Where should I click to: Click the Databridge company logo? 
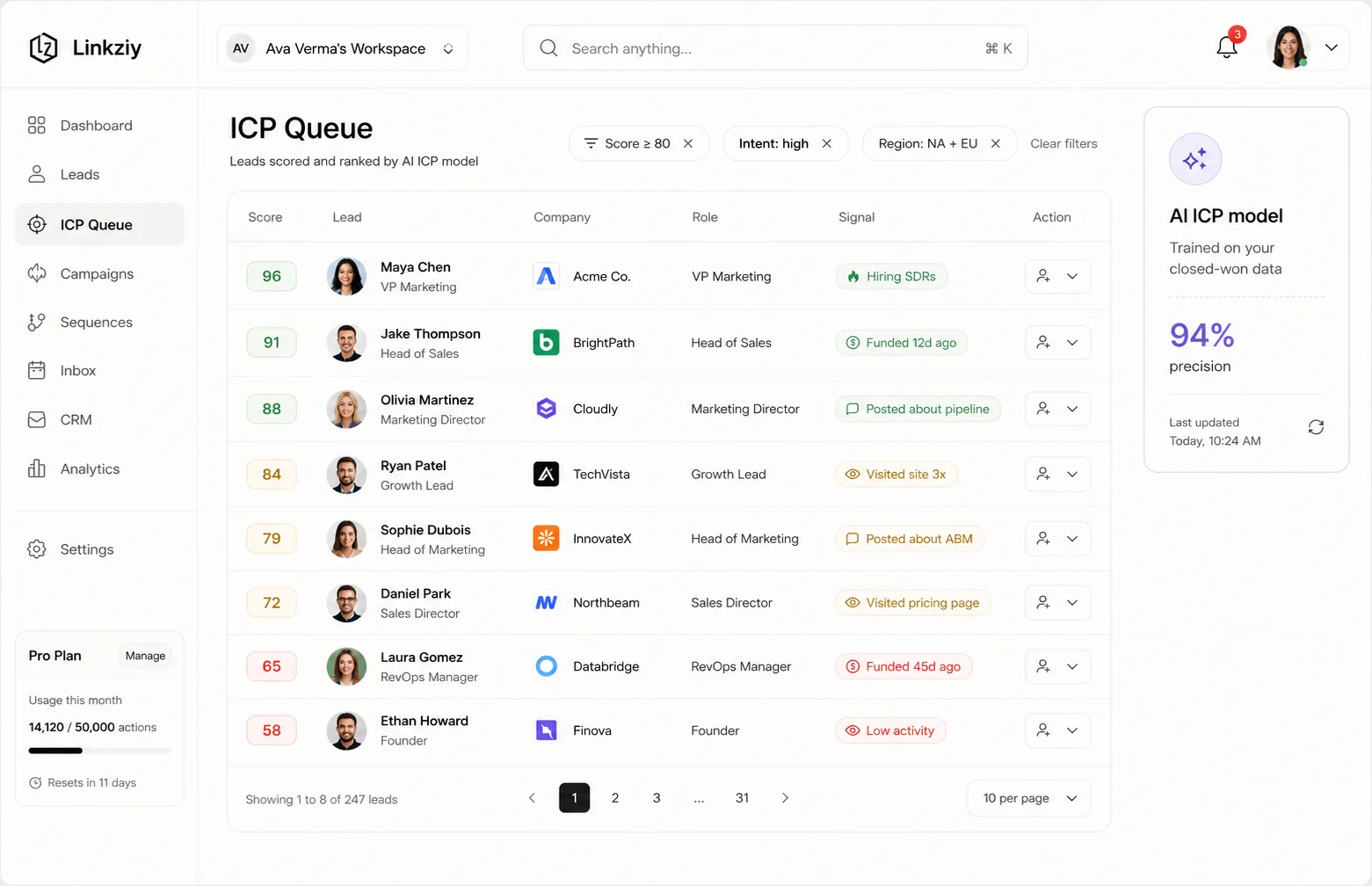(x=547, y=666)
